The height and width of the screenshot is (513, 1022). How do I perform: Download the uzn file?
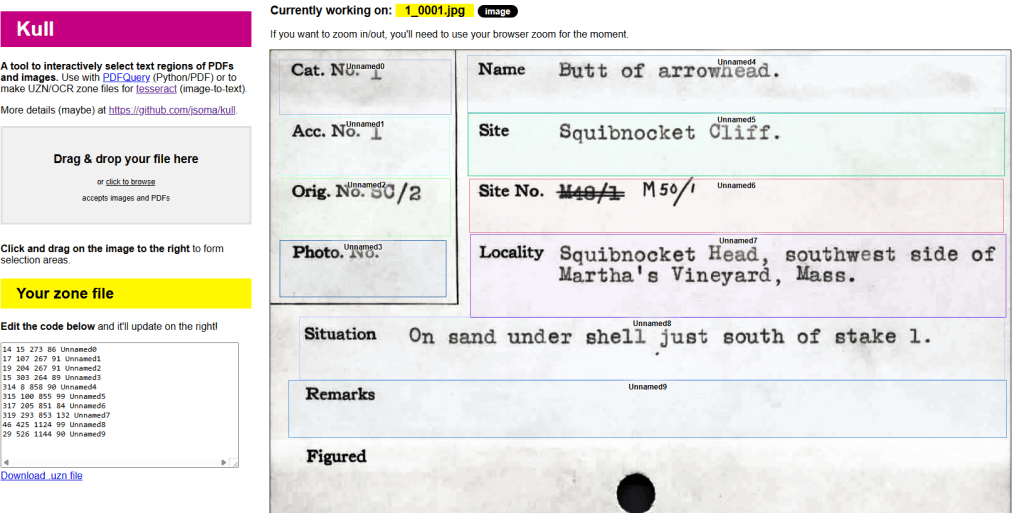pos(42,476)
